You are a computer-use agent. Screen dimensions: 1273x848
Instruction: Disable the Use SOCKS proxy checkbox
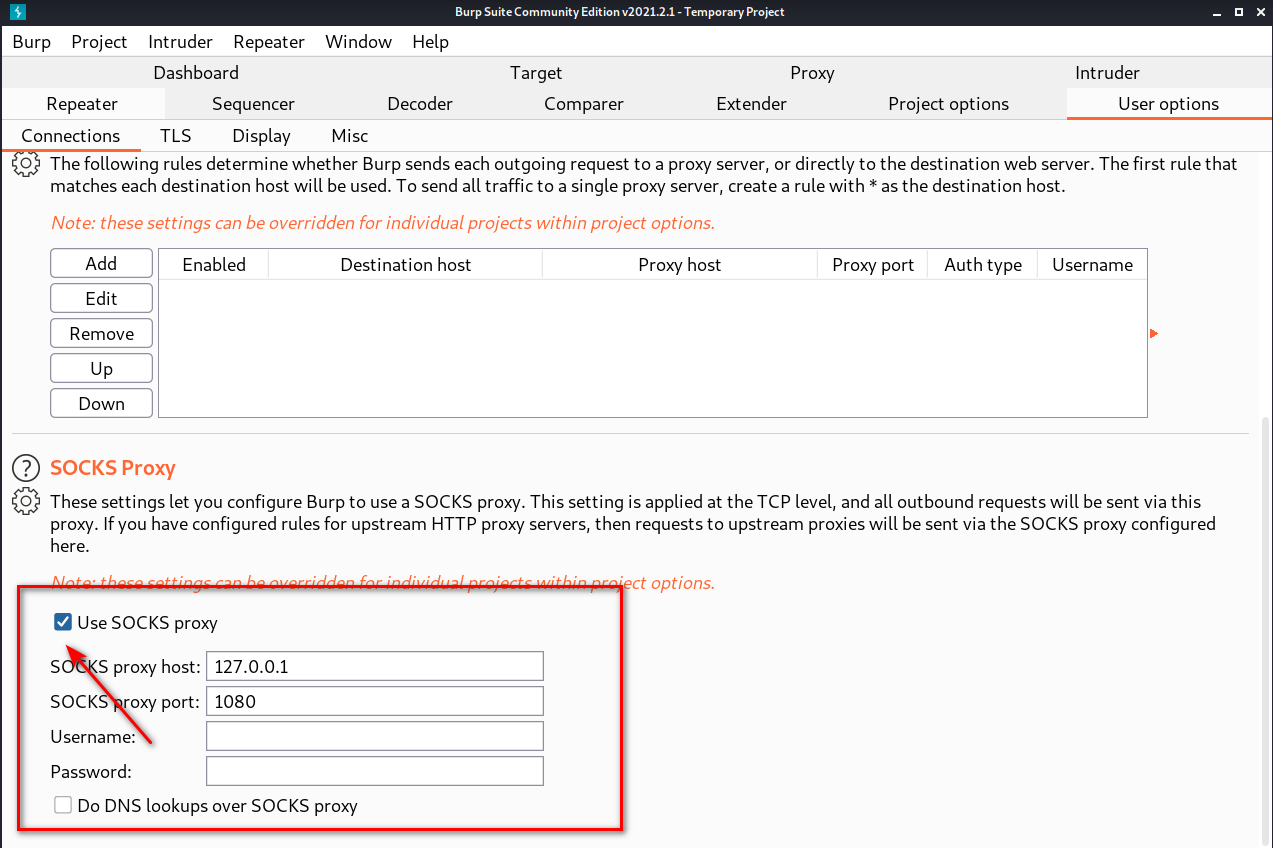(64, 623)
